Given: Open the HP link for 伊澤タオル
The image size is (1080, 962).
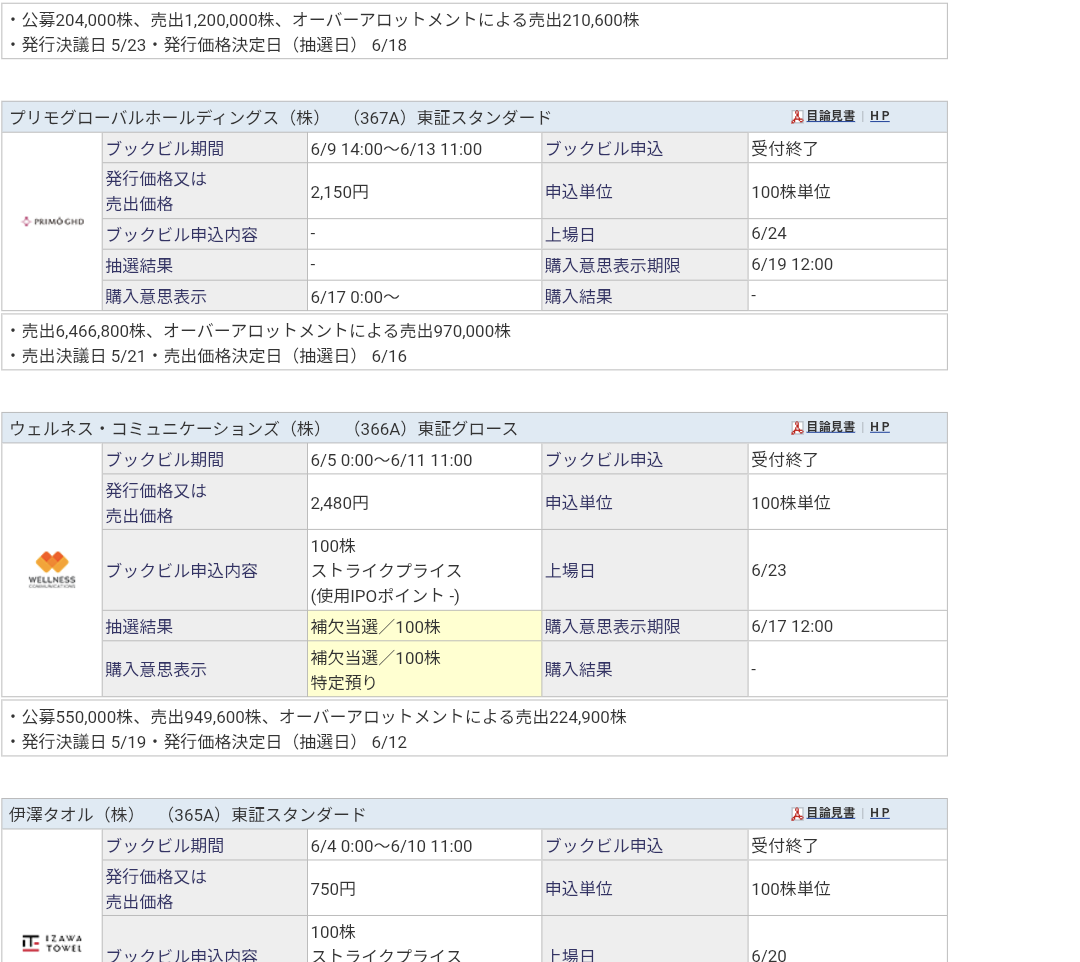Looking at the screenshot, I should 879,813.
